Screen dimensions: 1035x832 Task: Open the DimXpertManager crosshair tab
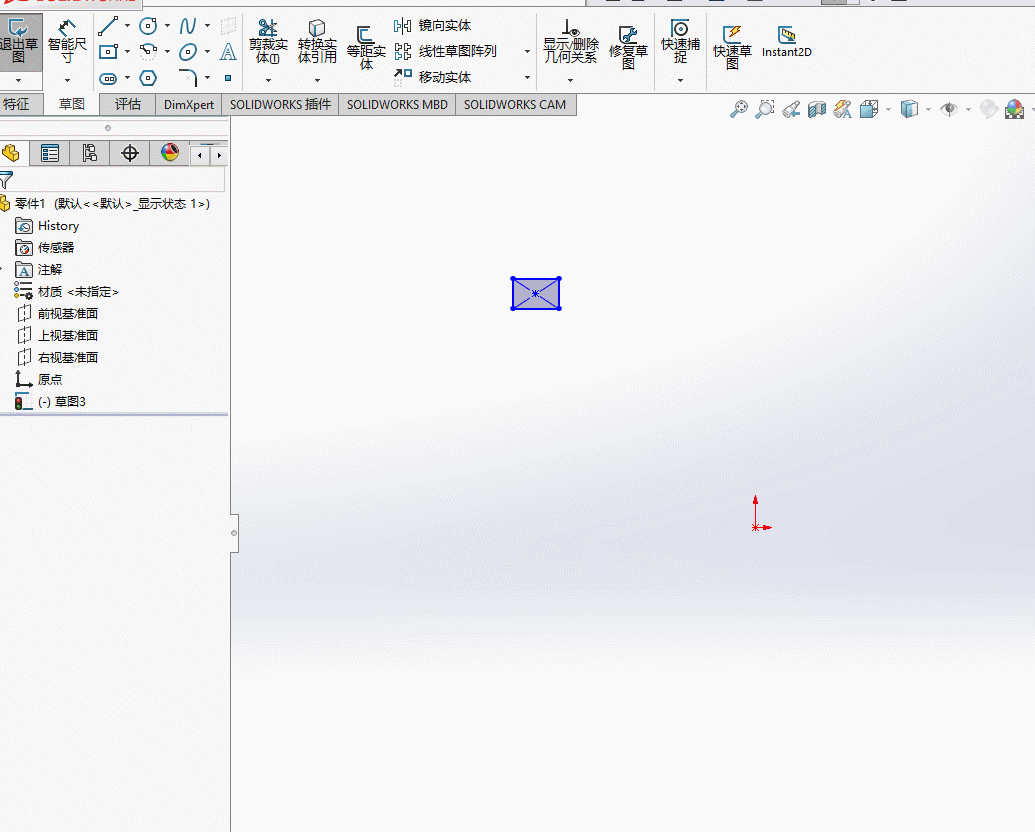pyautogui.click(x=130, y=154)
